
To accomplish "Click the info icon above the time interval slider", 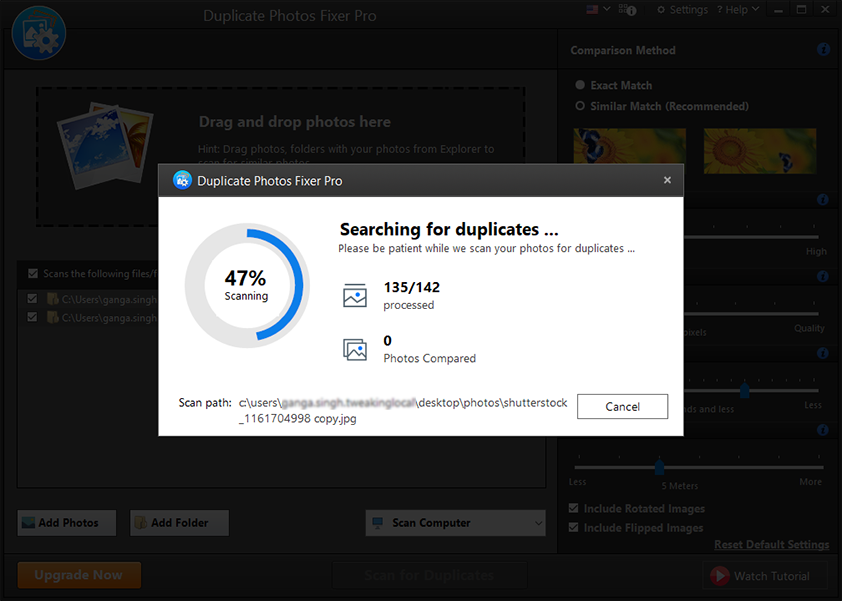I will (823, 353).
